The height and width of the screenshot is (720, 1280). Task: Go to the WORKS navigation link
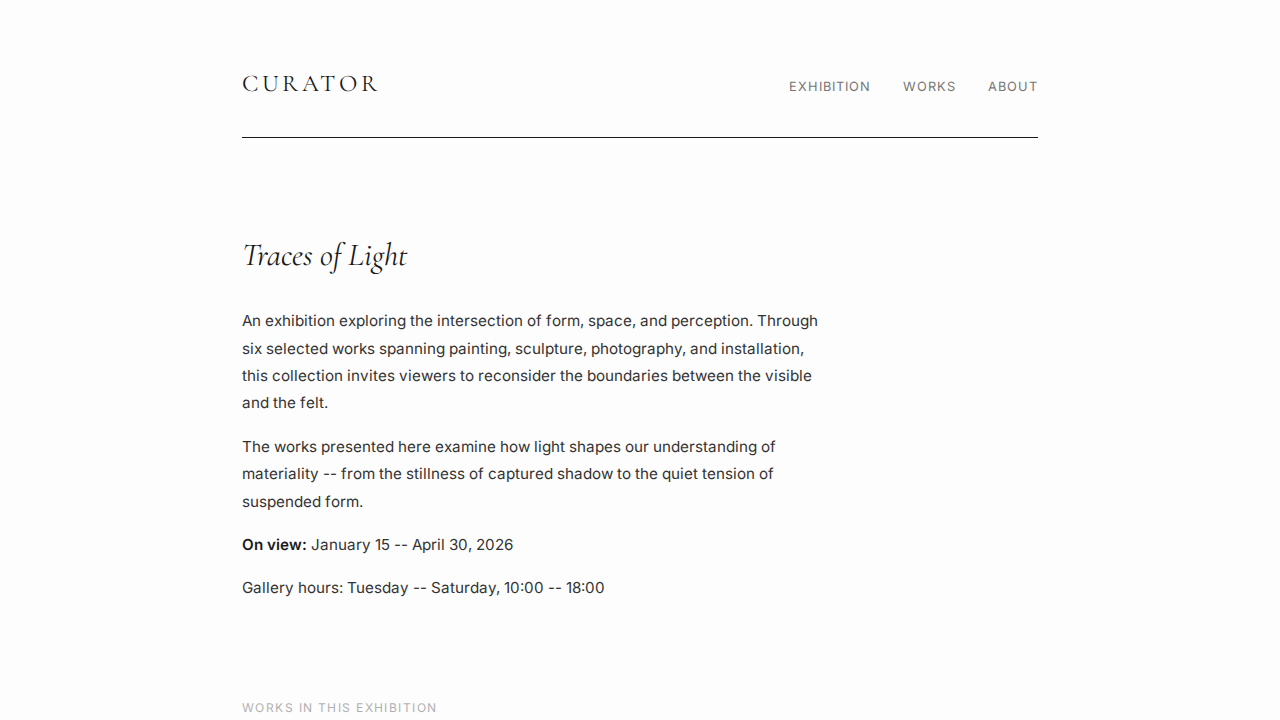point(929,87)
